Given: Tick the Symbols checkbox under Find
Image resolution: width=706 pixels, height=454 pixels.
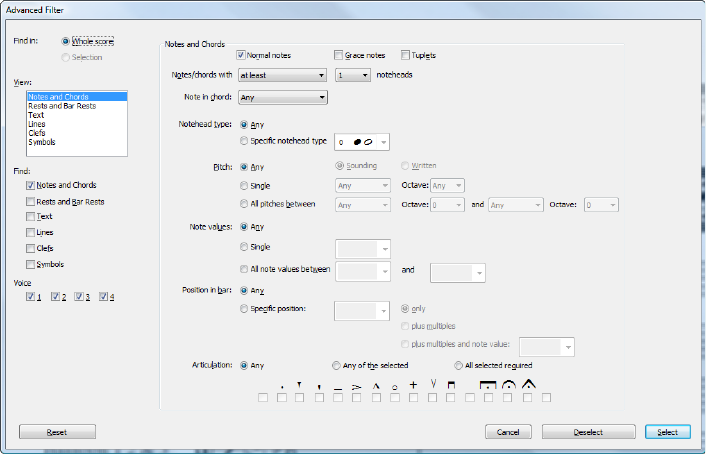Looking at the screenshot, I should pyautogui.click(x=31, y=264).
